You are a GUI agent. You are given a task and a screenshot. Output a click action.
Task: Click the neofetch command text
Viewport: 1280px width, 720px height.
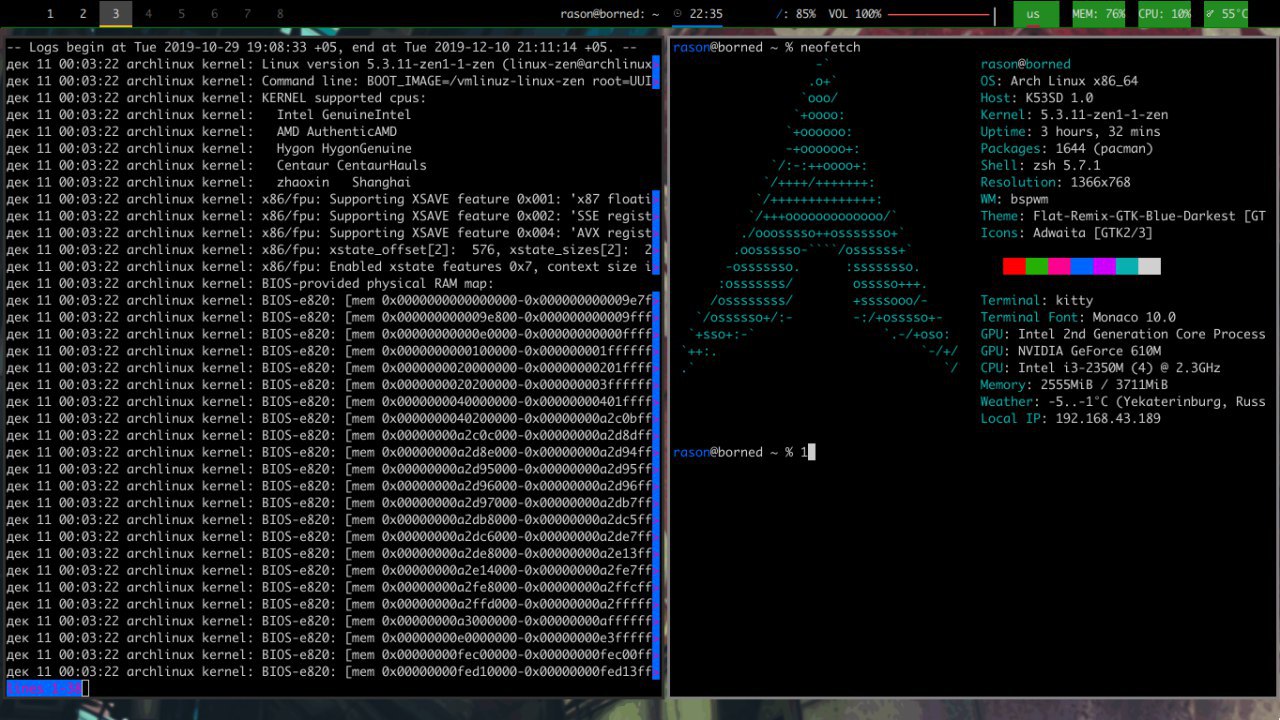[830, 47]
